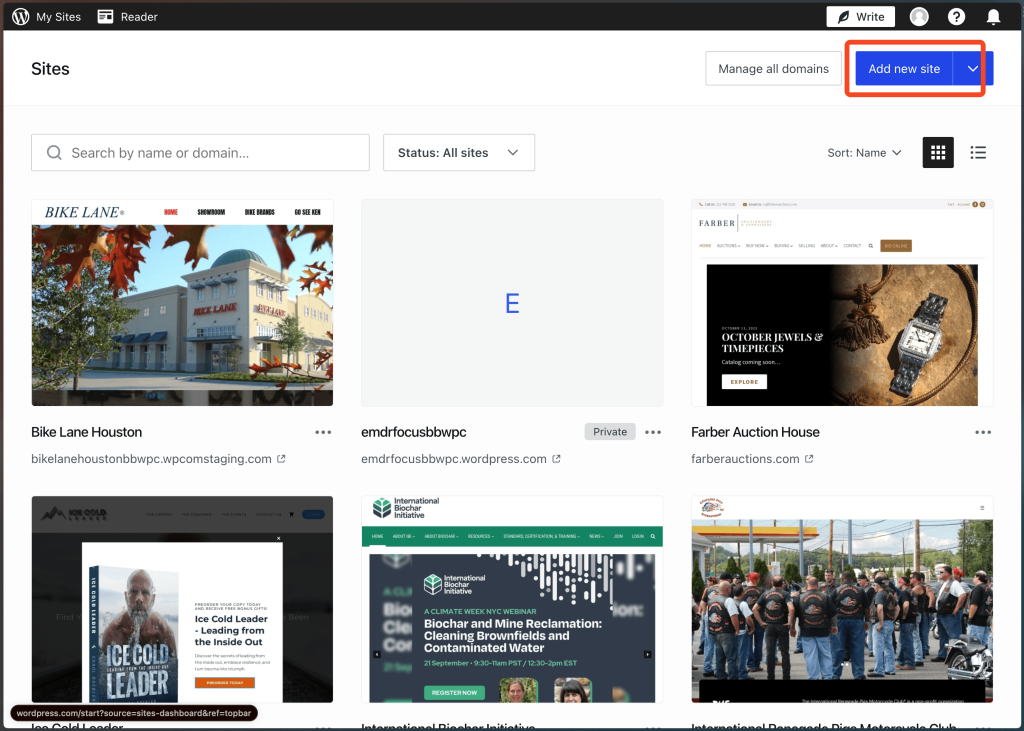Image resolution: width=1024 pixels, height=731 pixels.
Task: Click the WordPress logo icon
Action: point(20,16)
